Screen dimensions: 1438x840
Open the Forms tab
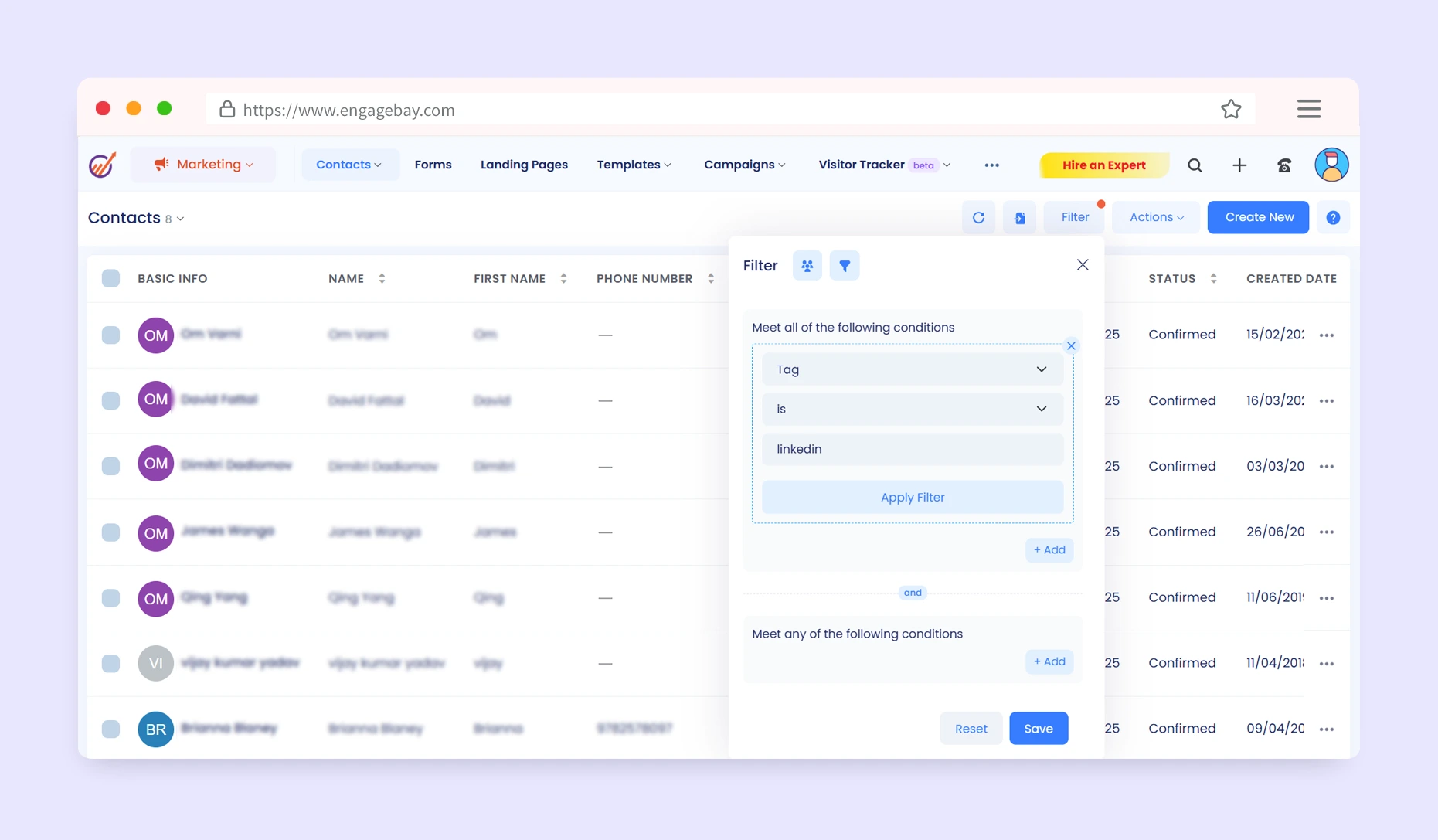point(433,165)
